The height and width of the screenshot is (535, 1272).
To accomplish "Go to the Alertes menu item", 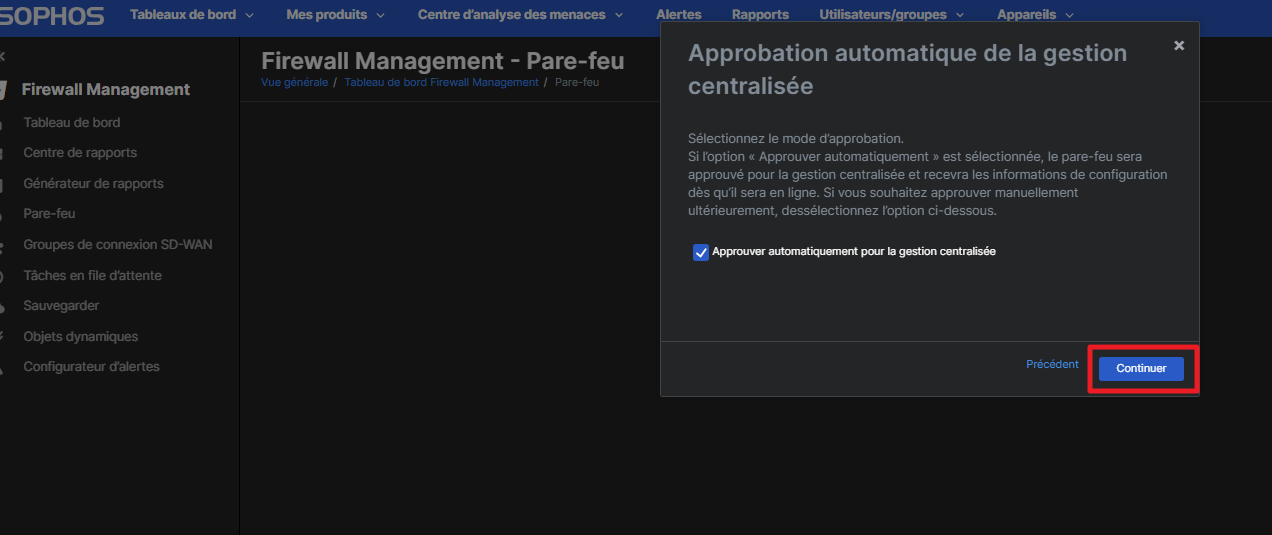I will 679,15.
